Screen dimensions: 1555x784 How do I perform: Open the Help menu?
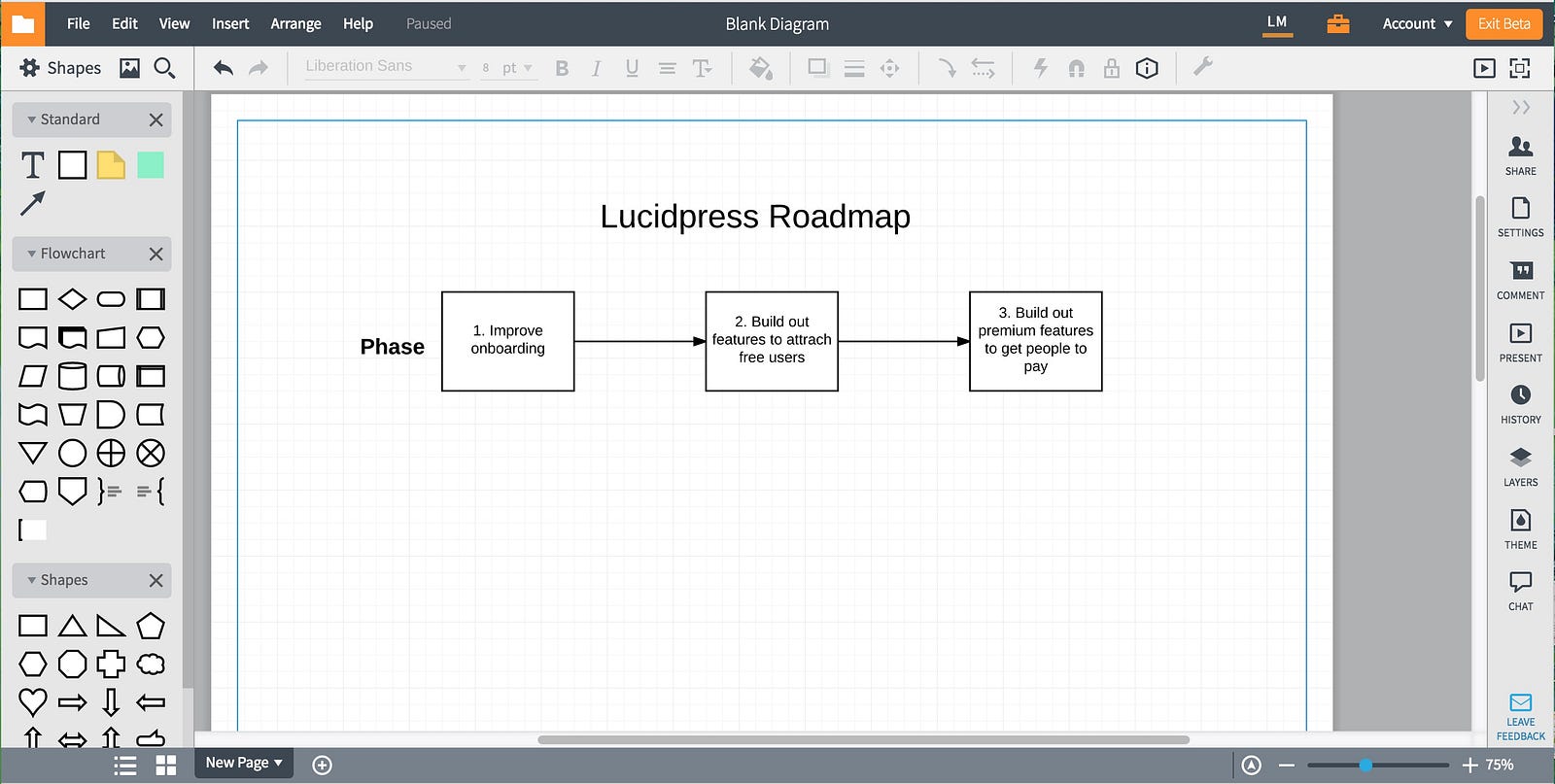[358, 23]
